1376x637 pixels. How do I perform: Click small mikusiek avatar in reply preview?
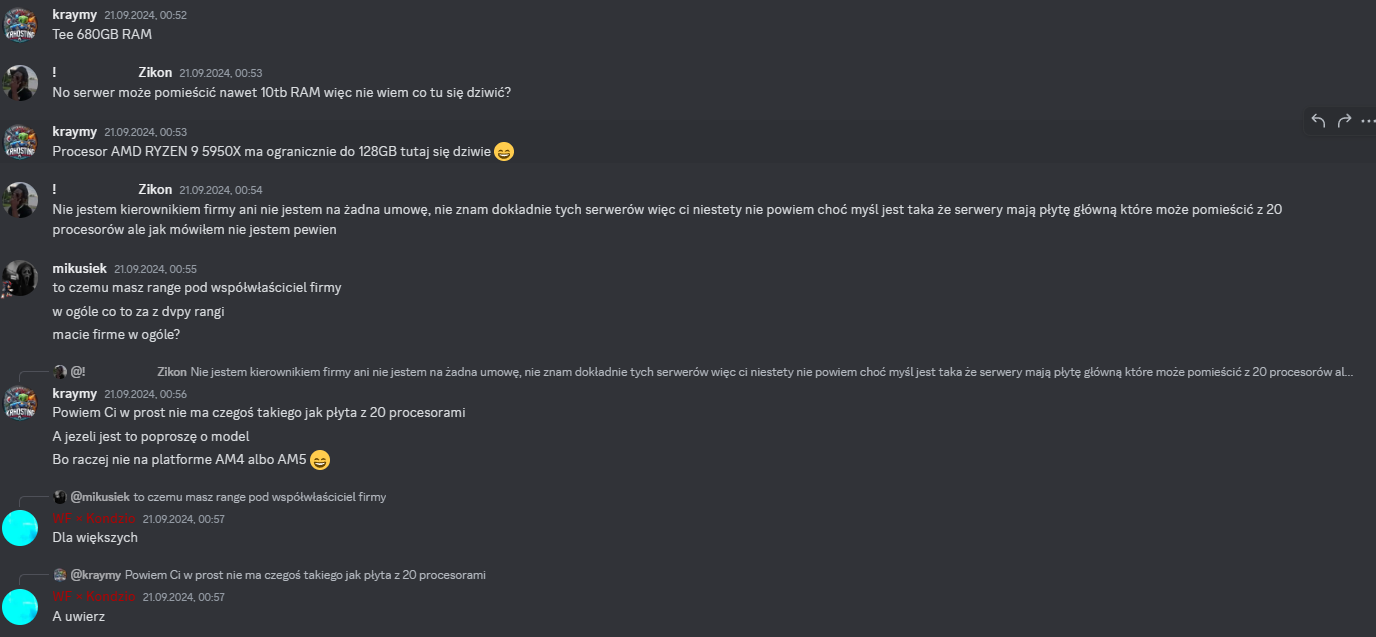pos(60,497)
